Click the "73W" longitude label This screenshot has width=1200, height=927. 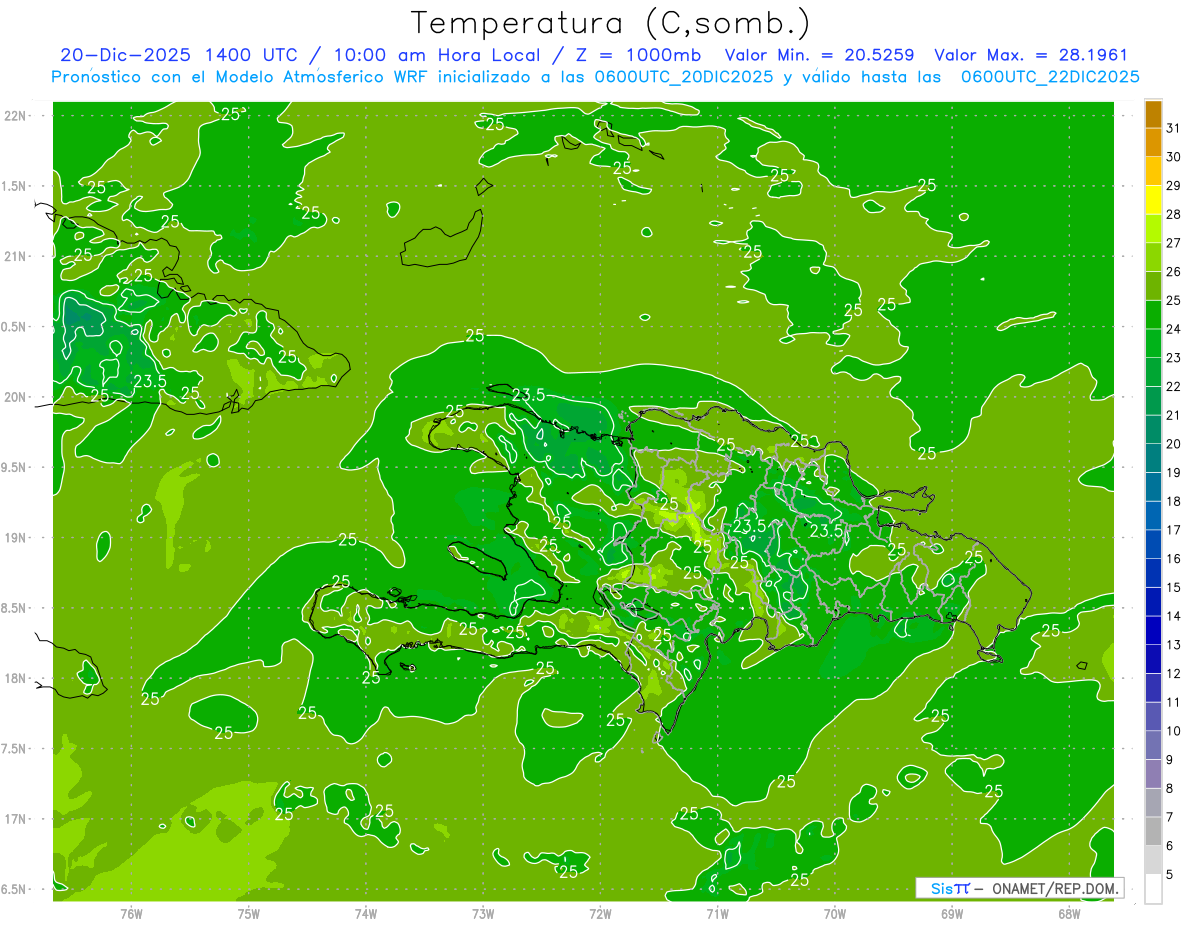pos(483,913)
